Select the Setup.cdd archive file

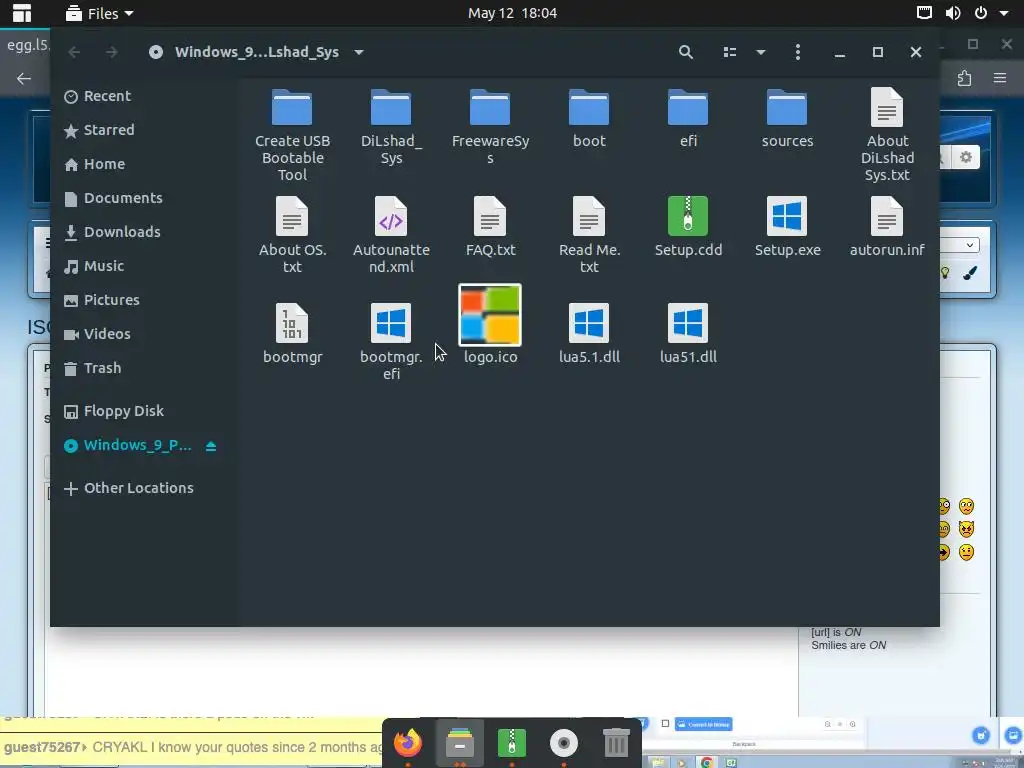point(688,226)
